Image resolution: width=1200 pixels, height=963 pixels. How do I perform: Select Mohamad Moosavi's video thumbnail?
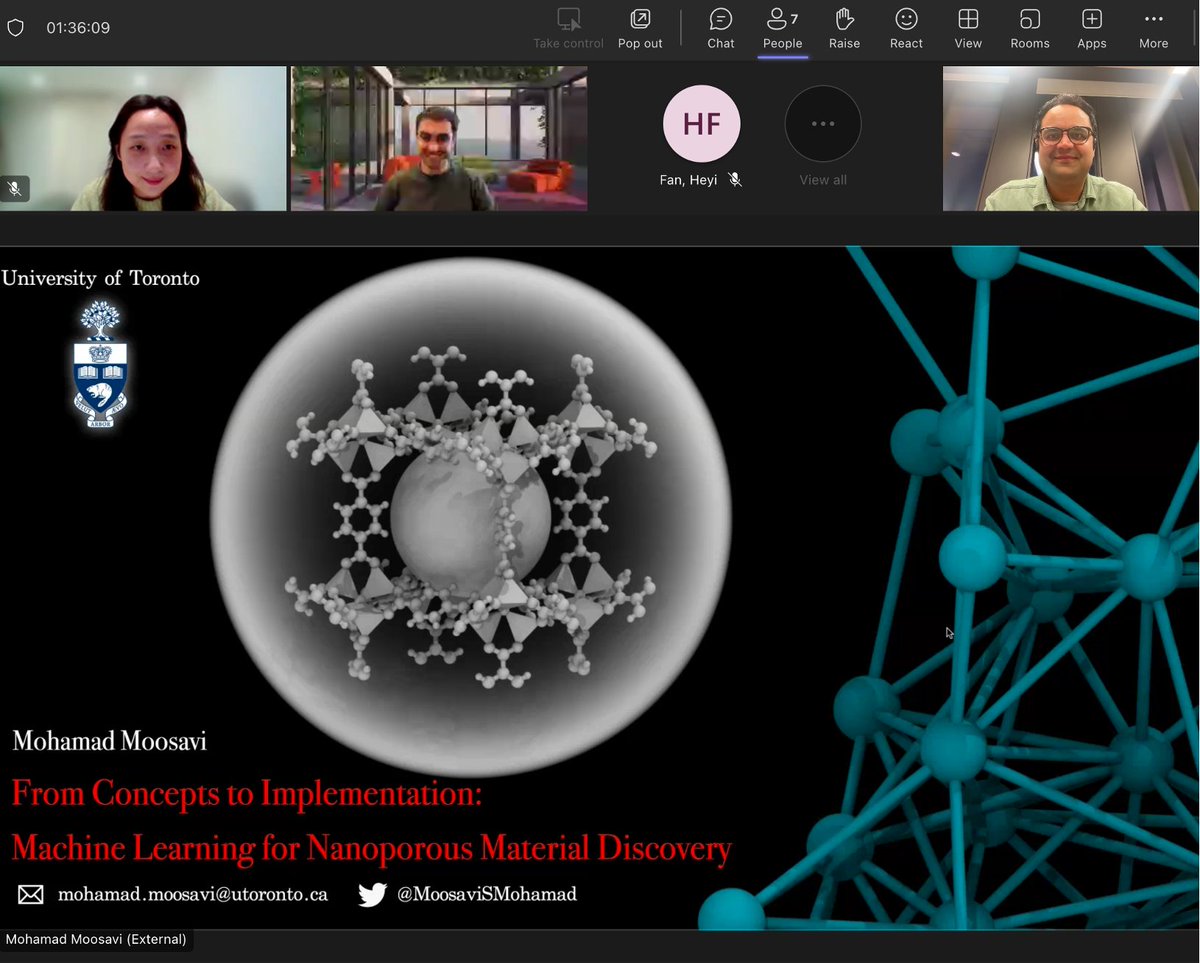(x=1070, y=138)
